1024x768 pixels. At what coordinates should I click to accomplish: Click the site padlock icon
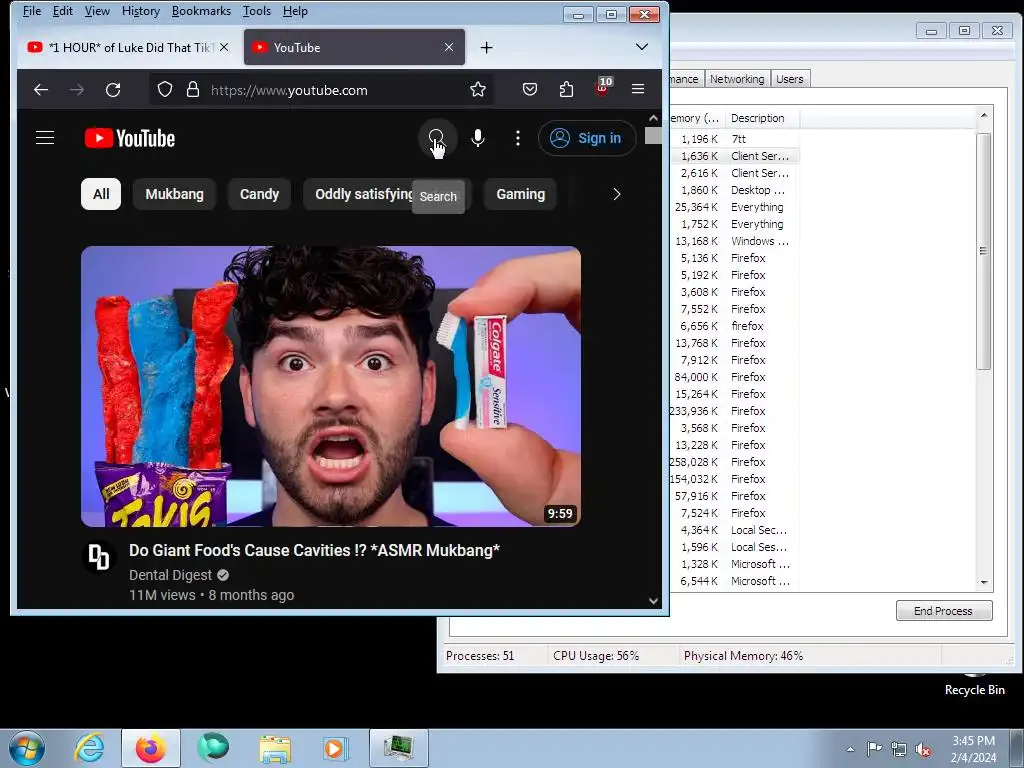point(193,89)
